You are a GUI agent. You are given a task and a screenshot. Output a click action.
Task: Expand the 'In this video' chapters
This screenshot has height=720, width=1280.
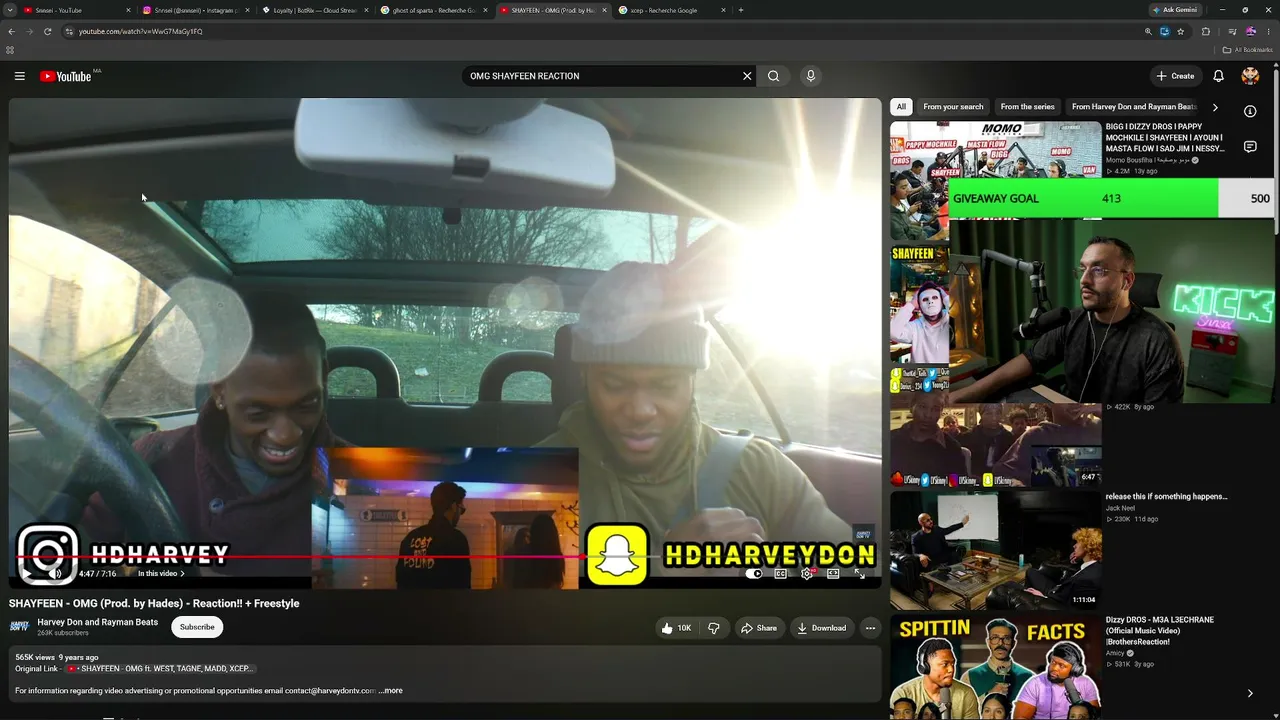coord(161,574)
